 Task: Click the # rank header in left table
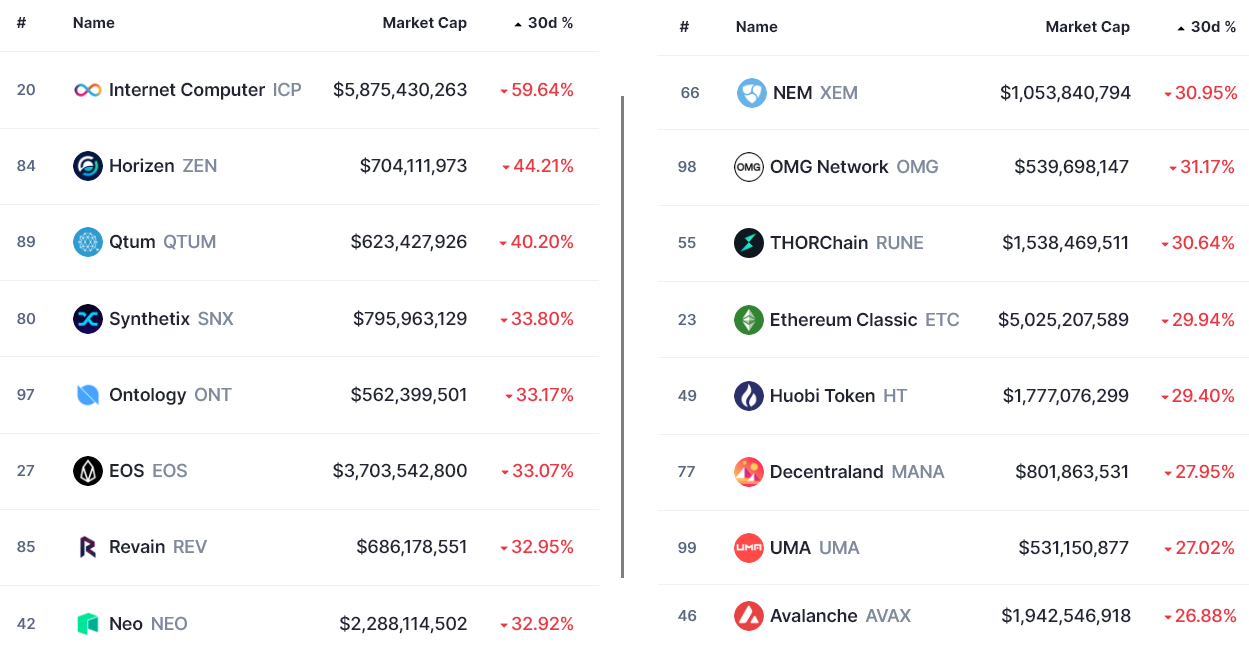21,23
